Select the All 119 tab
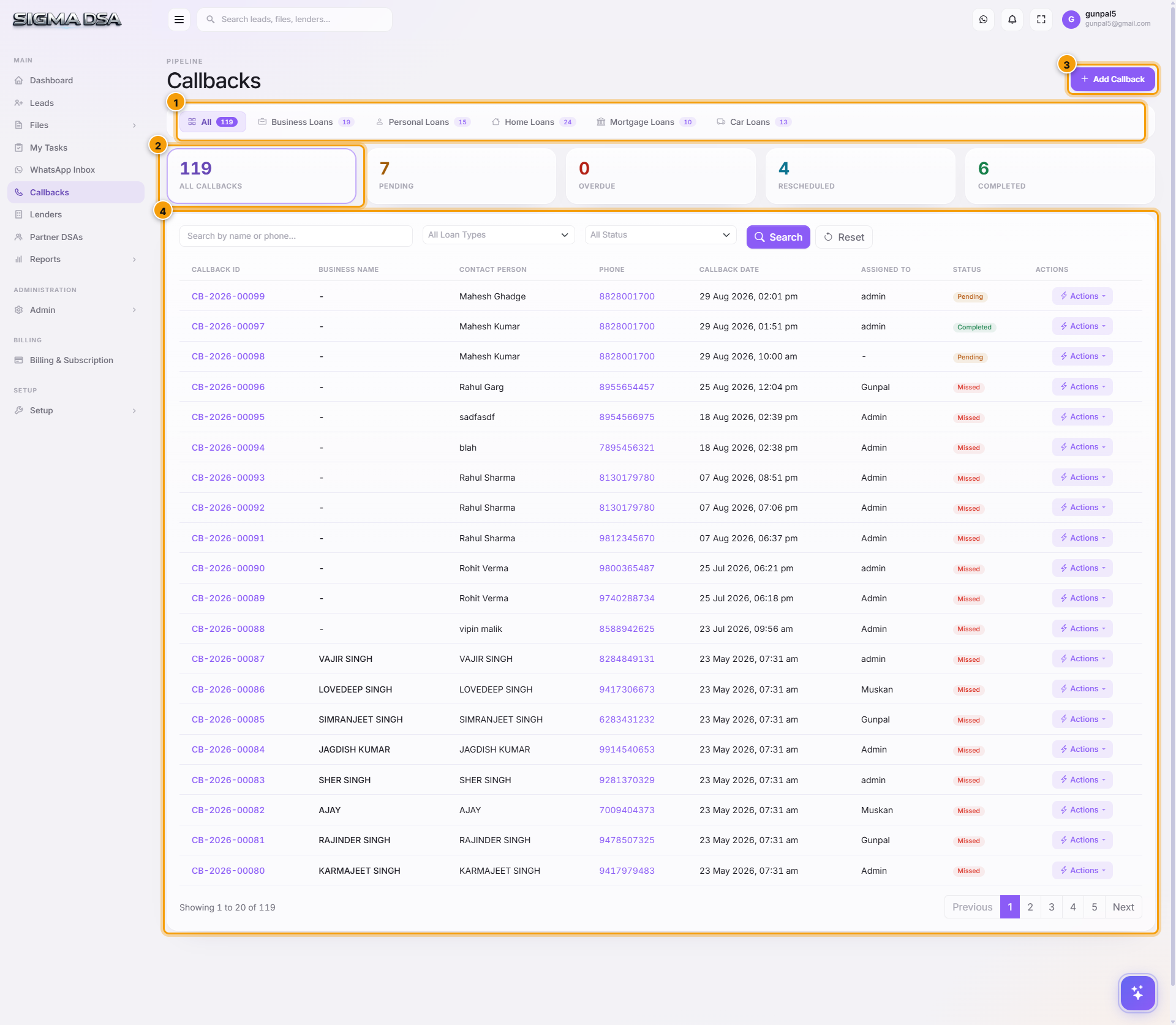 [x=213, y=122]
